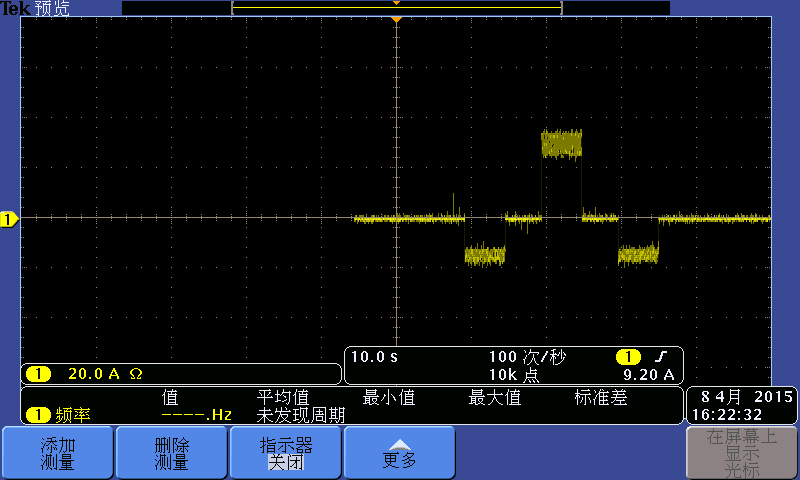Click the 最小值 column header
Viewport: 800px width, 480px height.
pos(389,397)
